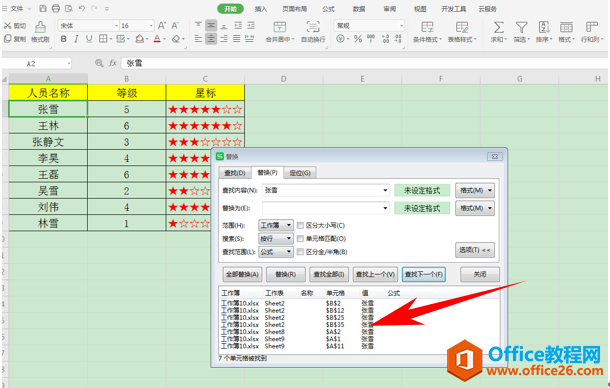This screenshot has width=610, height=388.
Task: Decrease font size with A- icon
Action: tap(175, 26)
